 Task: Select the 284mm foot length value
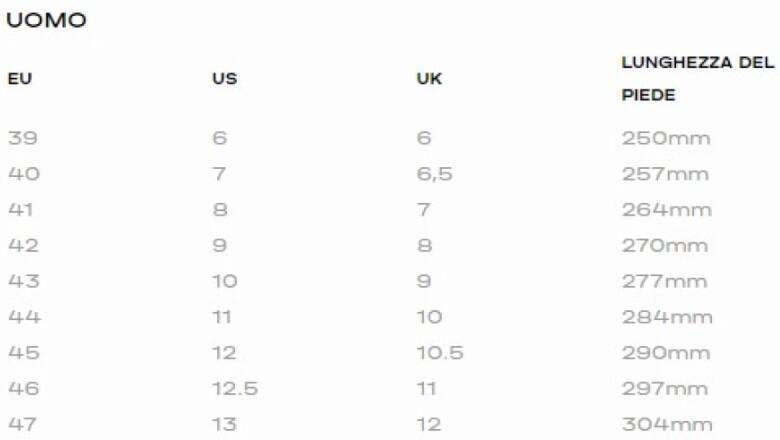(x=666, y=317)
